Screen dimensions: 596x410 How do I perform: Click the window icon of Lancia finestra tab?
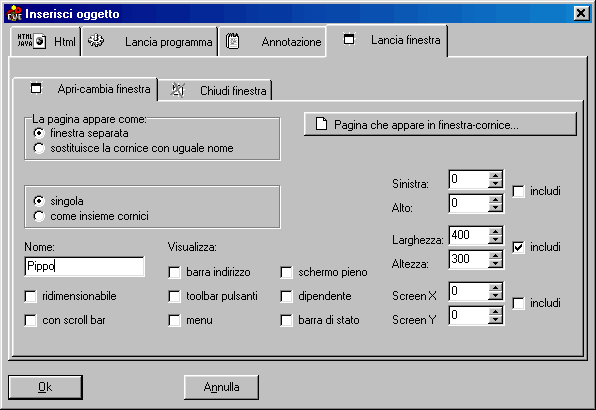coord(349,39)
